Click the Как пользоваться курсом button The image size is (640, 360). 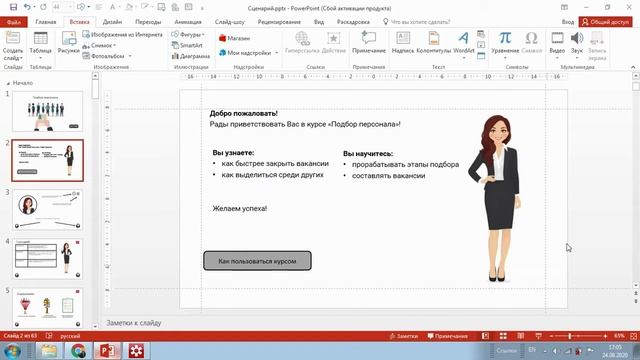click(x=257, y=261)
